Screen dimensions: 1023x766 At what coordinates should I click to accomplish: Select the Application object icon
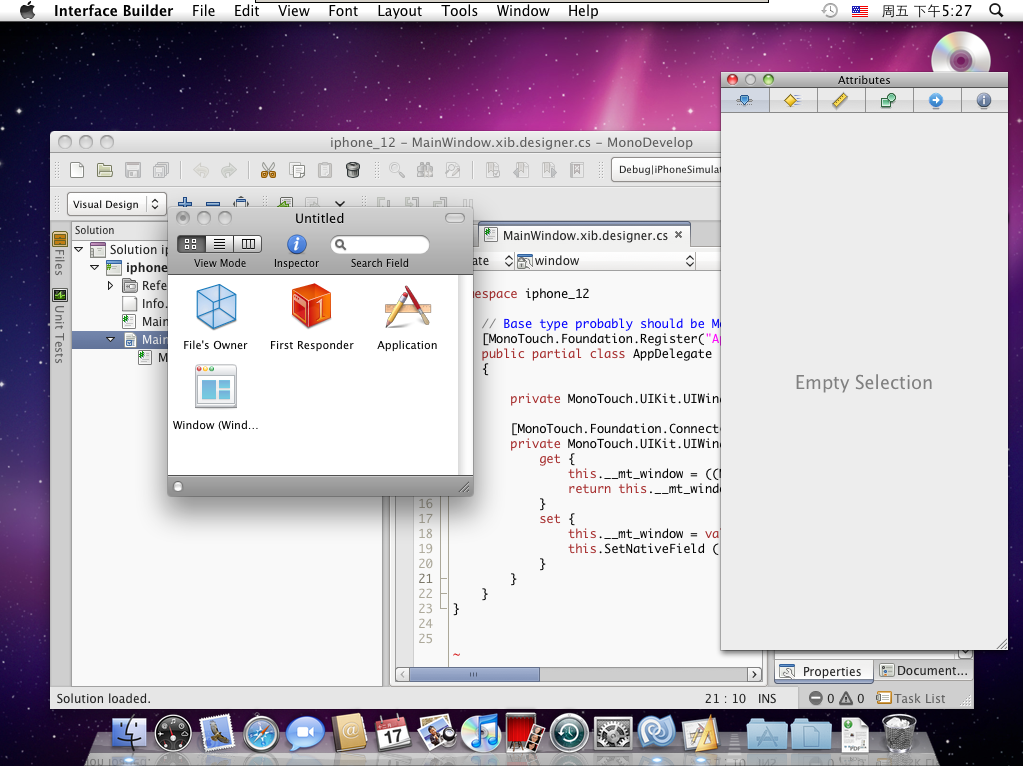407,307
